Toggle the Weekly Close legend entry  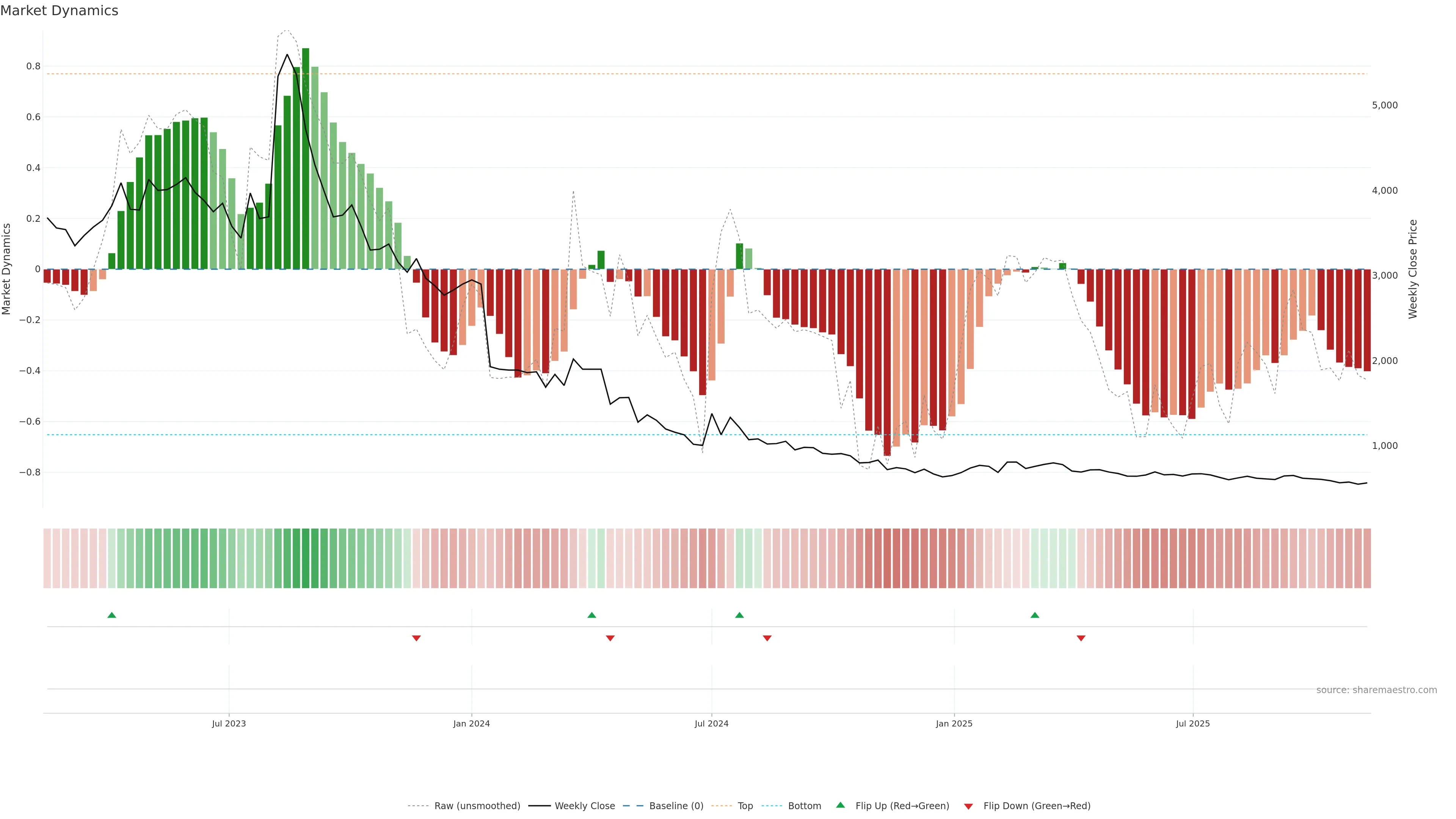584,806
